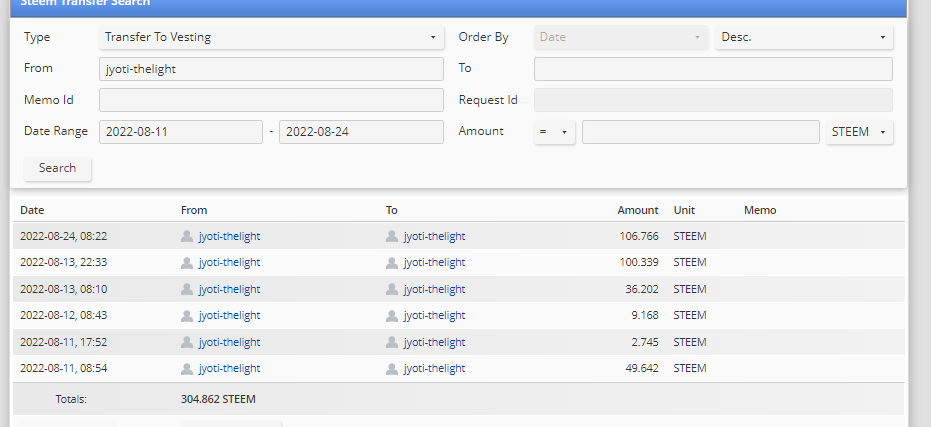Click the Amount value input field

701,132
